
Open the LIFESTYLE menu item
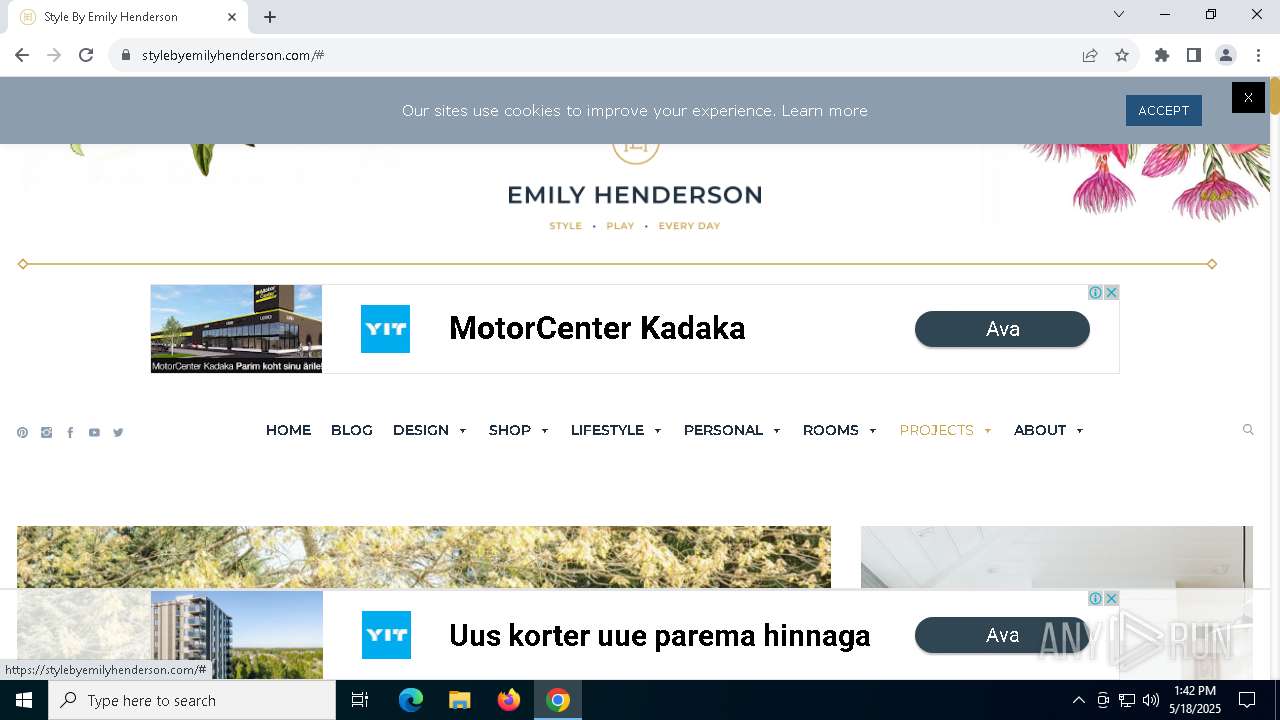click(607, 430)
